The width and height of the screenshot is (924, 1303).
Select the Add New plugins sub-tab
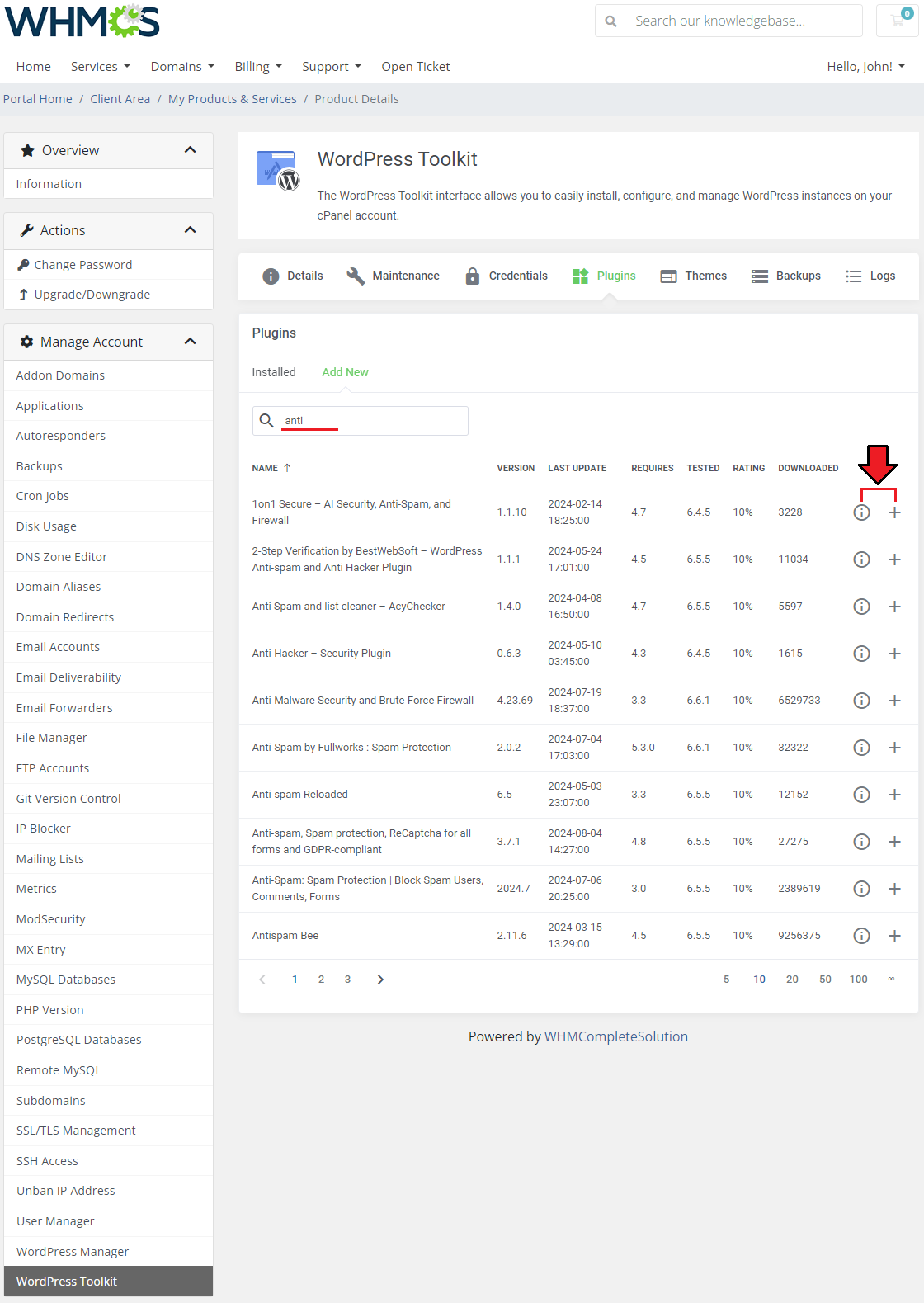click(345, 372)
